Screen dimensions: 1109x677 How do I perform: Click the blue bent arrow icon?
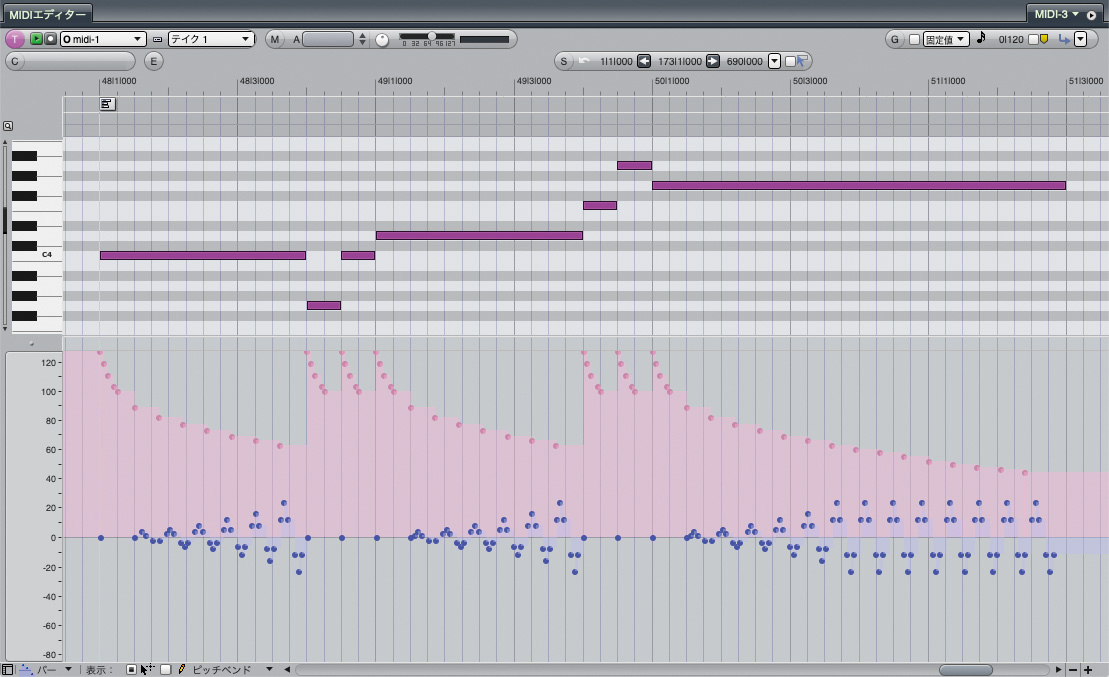point(1064,40)
